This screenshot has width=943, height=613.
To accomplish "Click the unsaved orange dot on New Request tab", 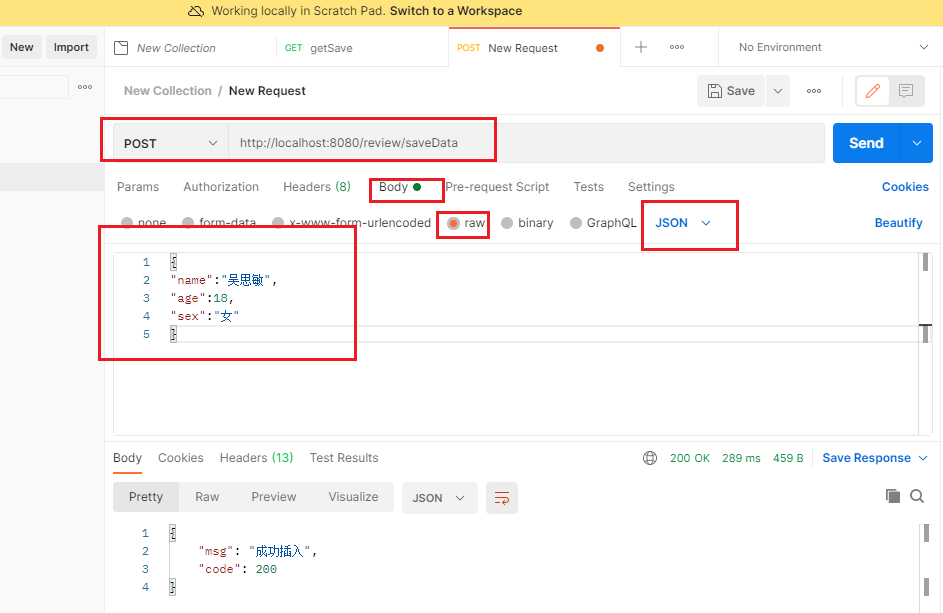I will click(x=600, y=48).
